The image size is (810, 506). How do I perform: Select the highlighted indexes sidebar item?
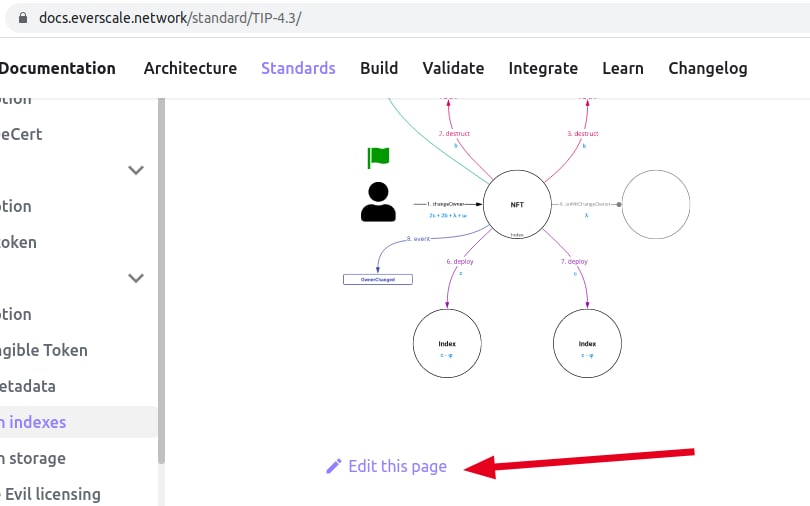click(x=34, y=422)
